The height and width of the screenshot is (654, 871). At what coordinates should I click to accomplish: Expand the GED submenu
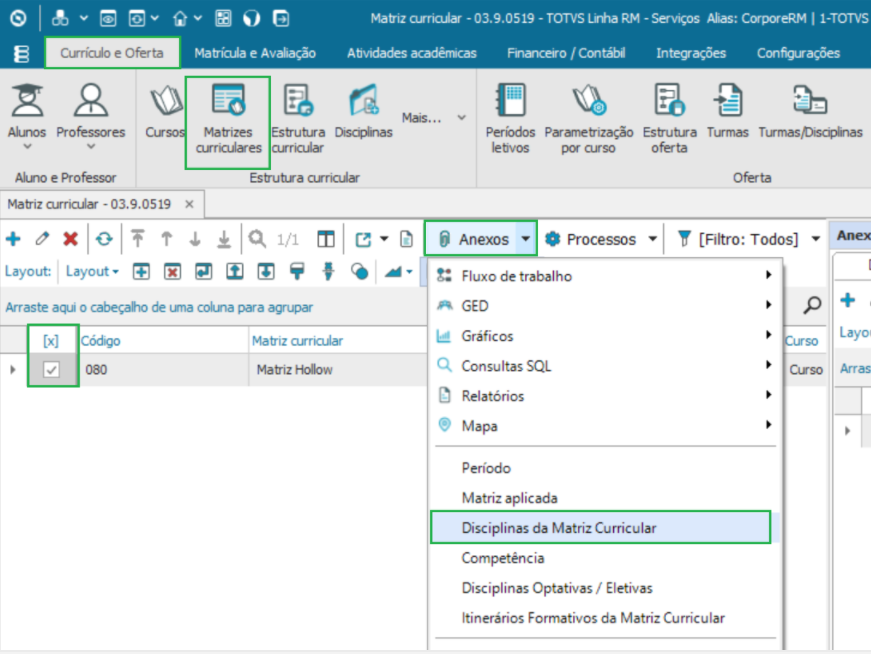pyautogui.click(x=605, y=306)
